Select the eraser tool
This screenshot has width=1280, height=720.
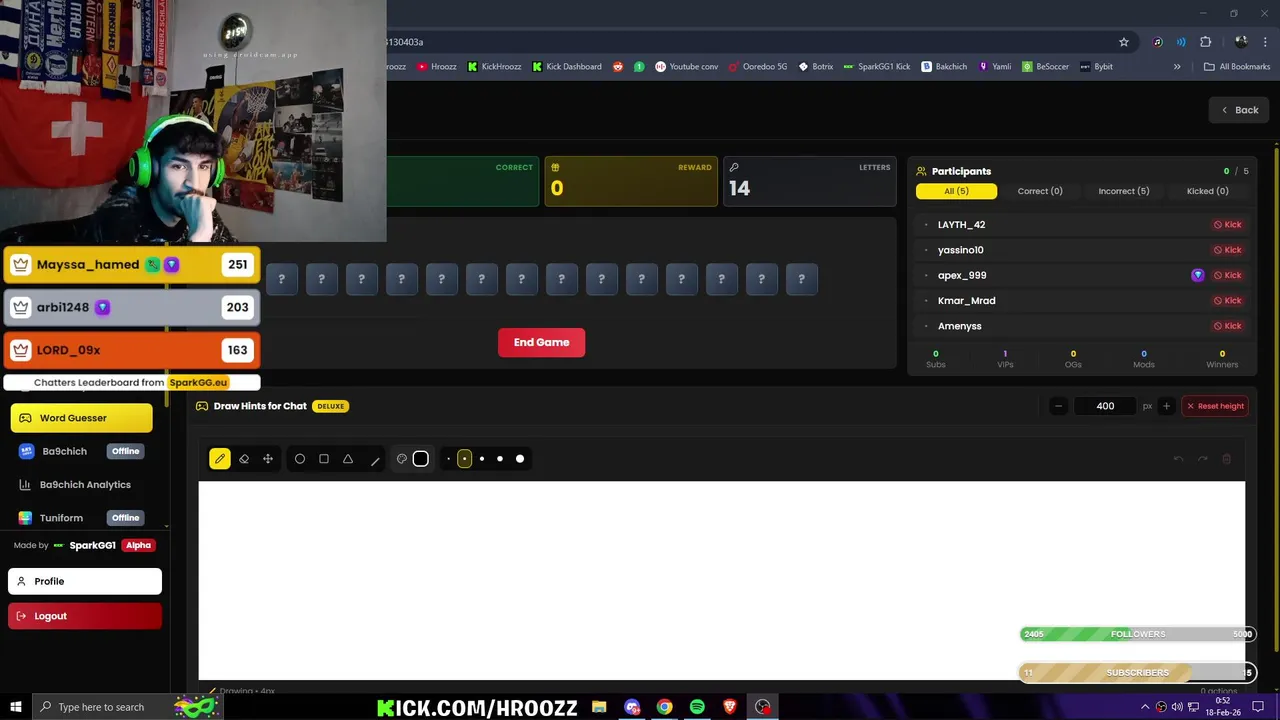click(244, 459)
